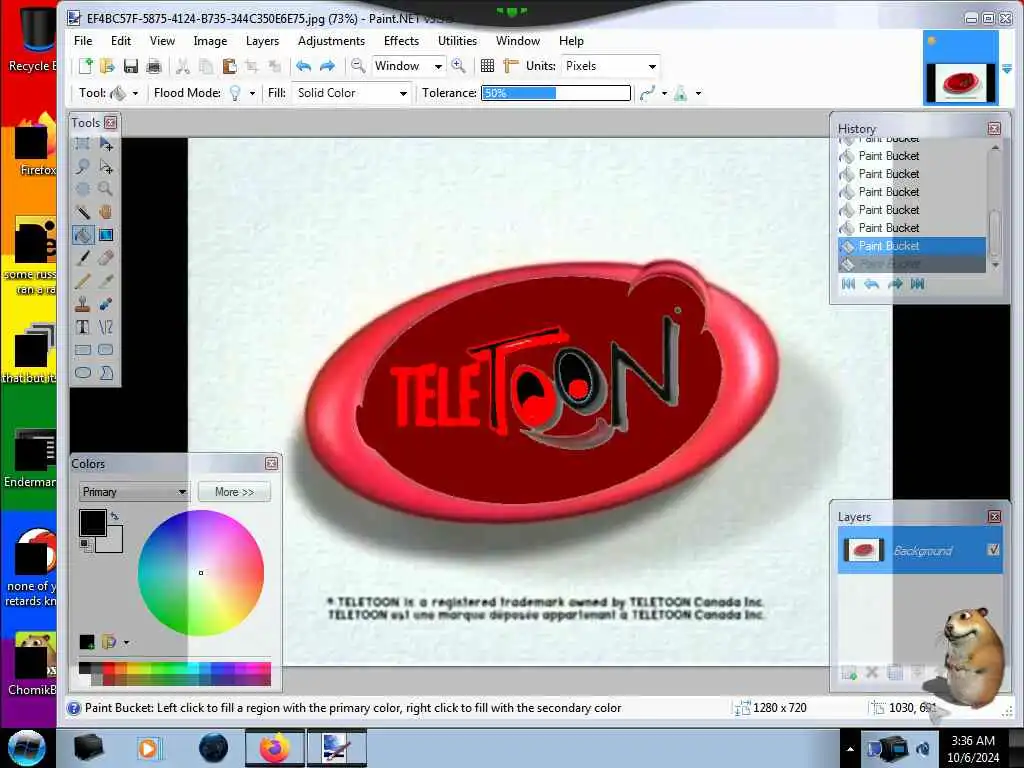Select the Rounded Rectangle shape tool

[x=106, y=350]
